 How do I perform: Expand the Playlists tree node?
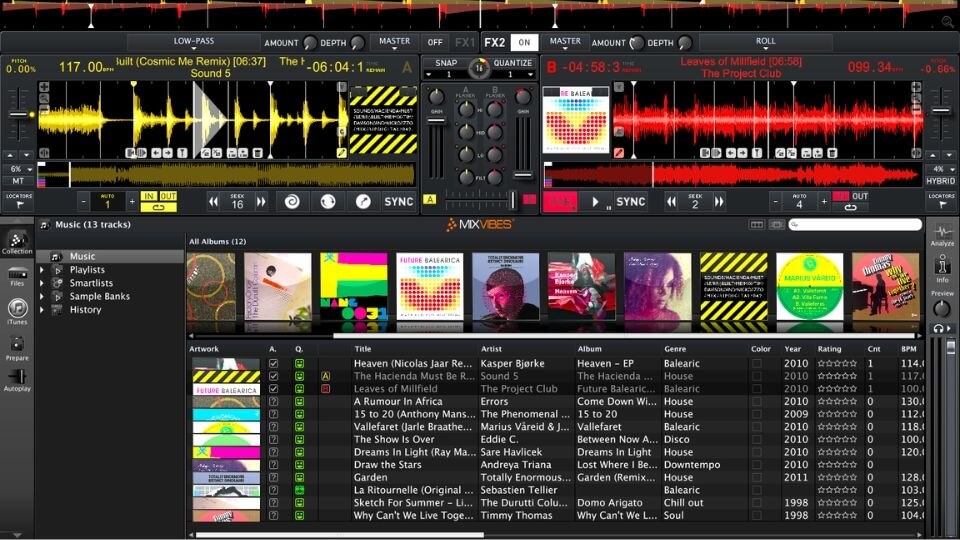point(42,269)
